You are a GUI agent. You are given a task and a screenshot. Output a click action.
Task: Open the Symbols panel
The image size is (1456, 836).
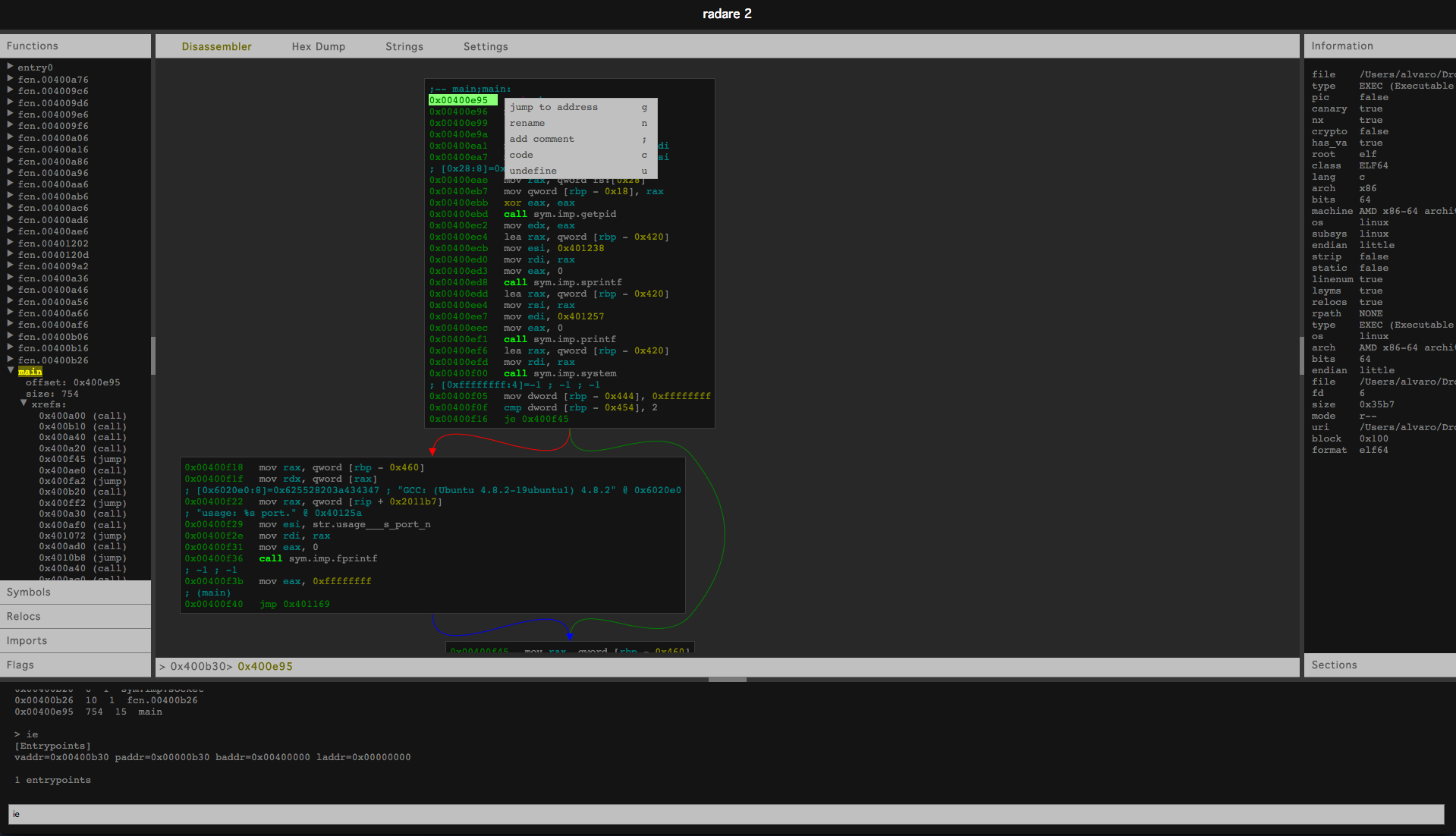(x=75, y=592)
